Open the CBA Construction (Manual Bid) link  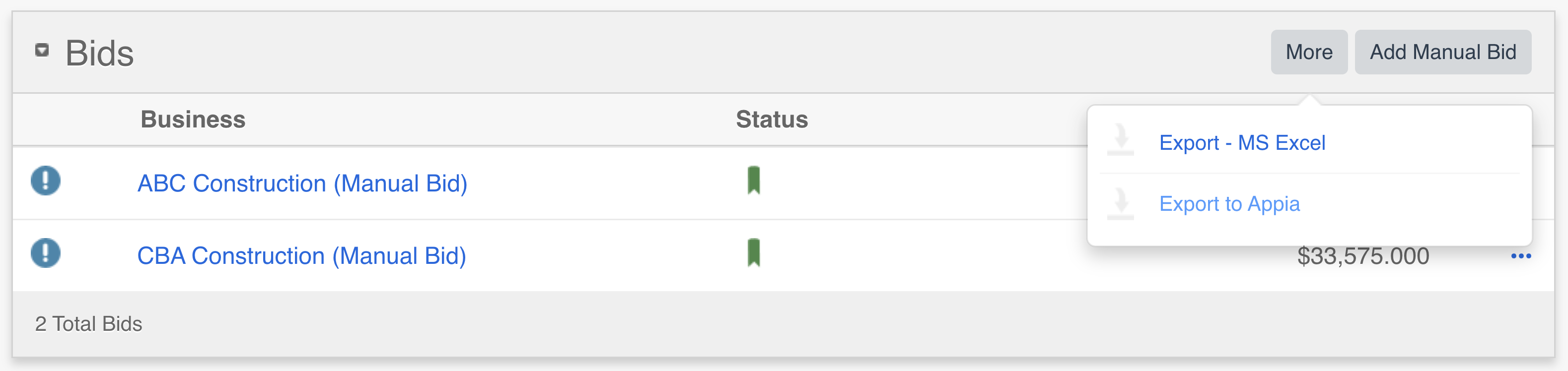pyautogui.click(x=301, y=256)
